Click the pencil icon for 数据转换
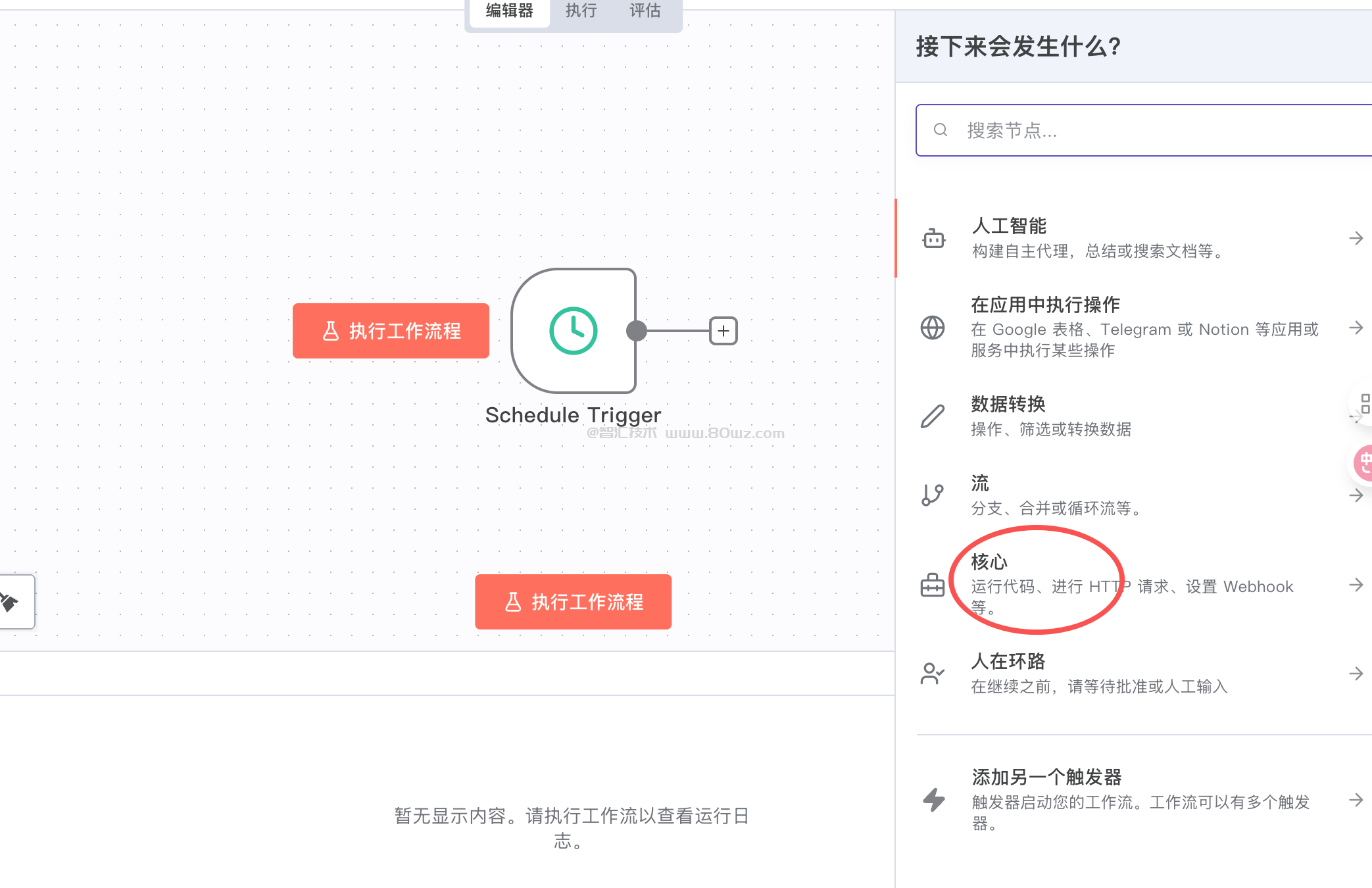The height and width of the screenshot is (888, 1372). 933,416
